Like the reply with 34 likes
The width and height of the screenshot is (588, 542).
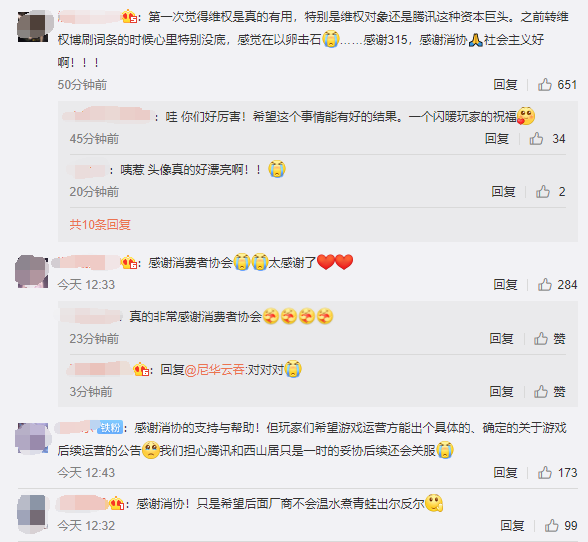[x=547, y=139]
